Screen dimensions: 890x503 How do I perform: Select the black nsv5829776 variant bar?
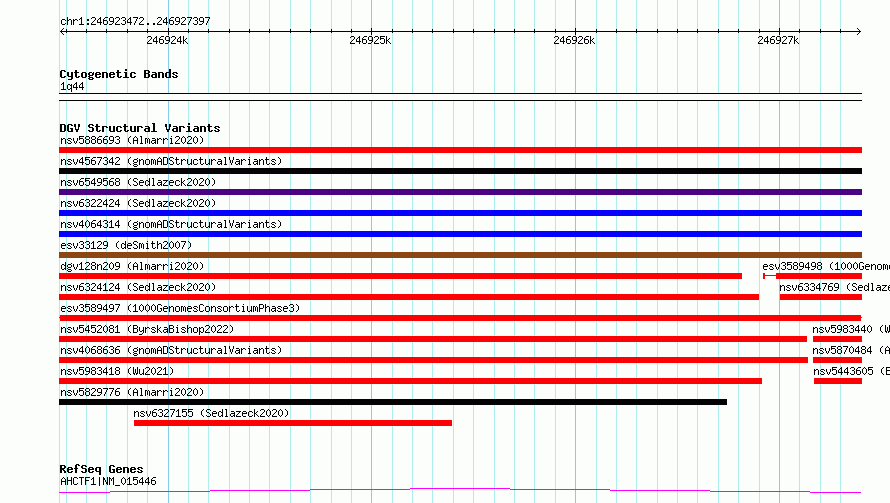coord(393,402)
